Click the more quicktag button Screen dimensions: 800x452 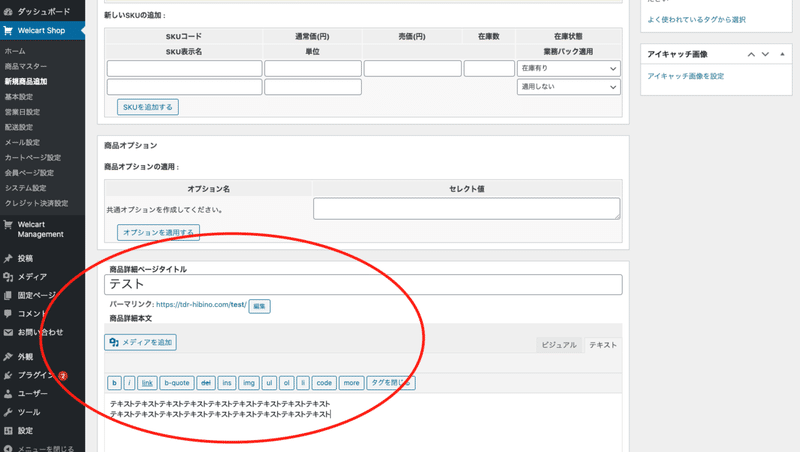pyautogui.click(x=351, y=383)
